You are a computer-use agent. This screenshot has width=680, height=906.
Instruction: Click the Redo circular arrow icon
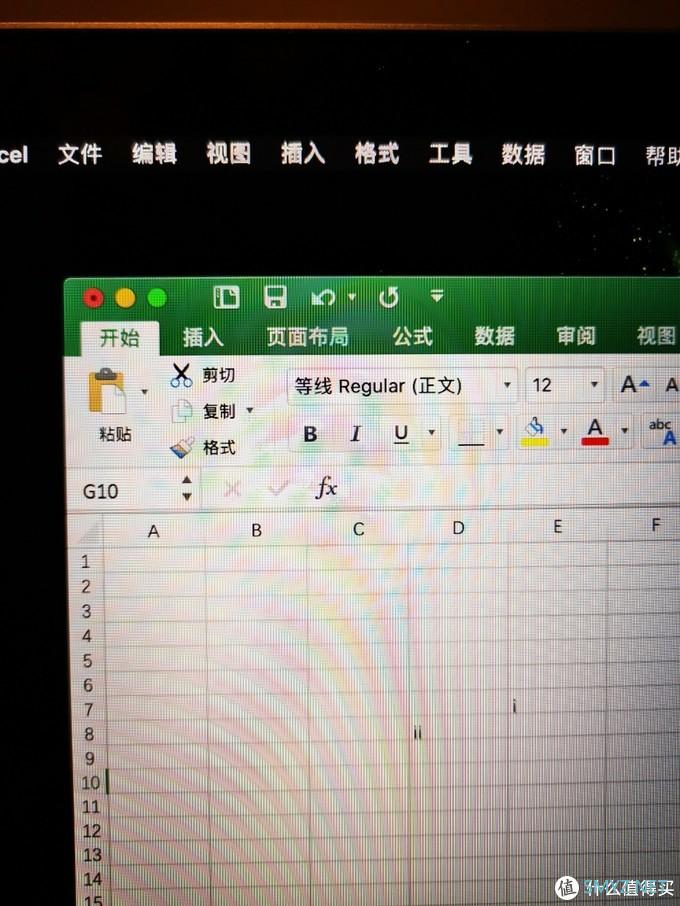tap(389, 298)
